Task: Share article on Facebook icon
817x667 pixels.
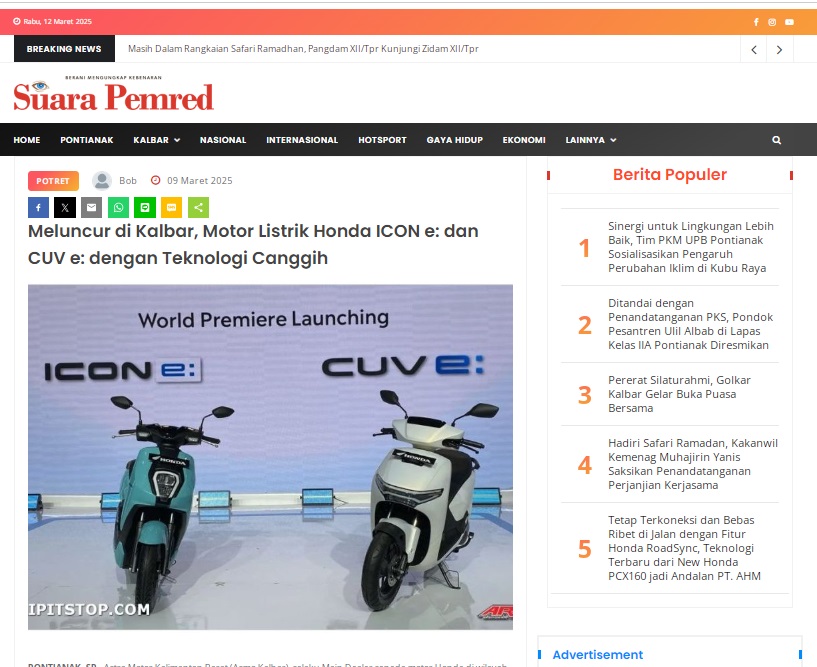Action: [x=38, y=207]
